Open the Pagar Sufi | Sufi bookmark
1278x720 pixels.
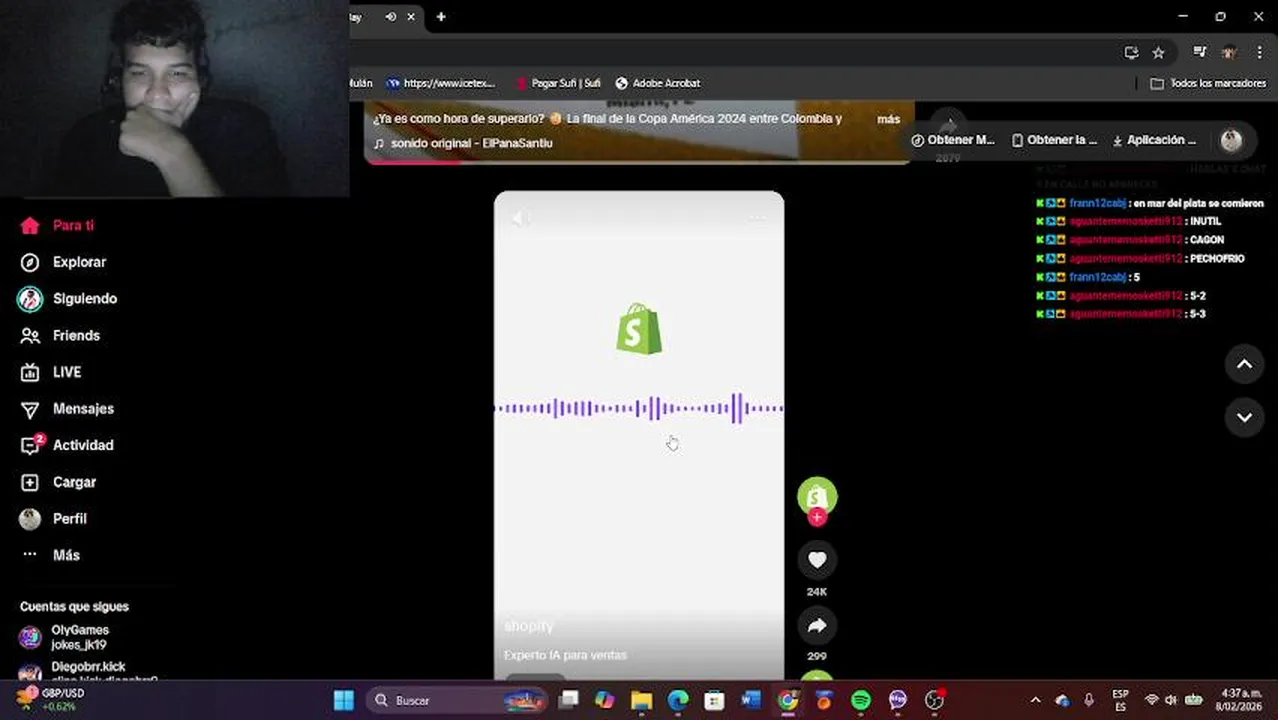[557, 83]
